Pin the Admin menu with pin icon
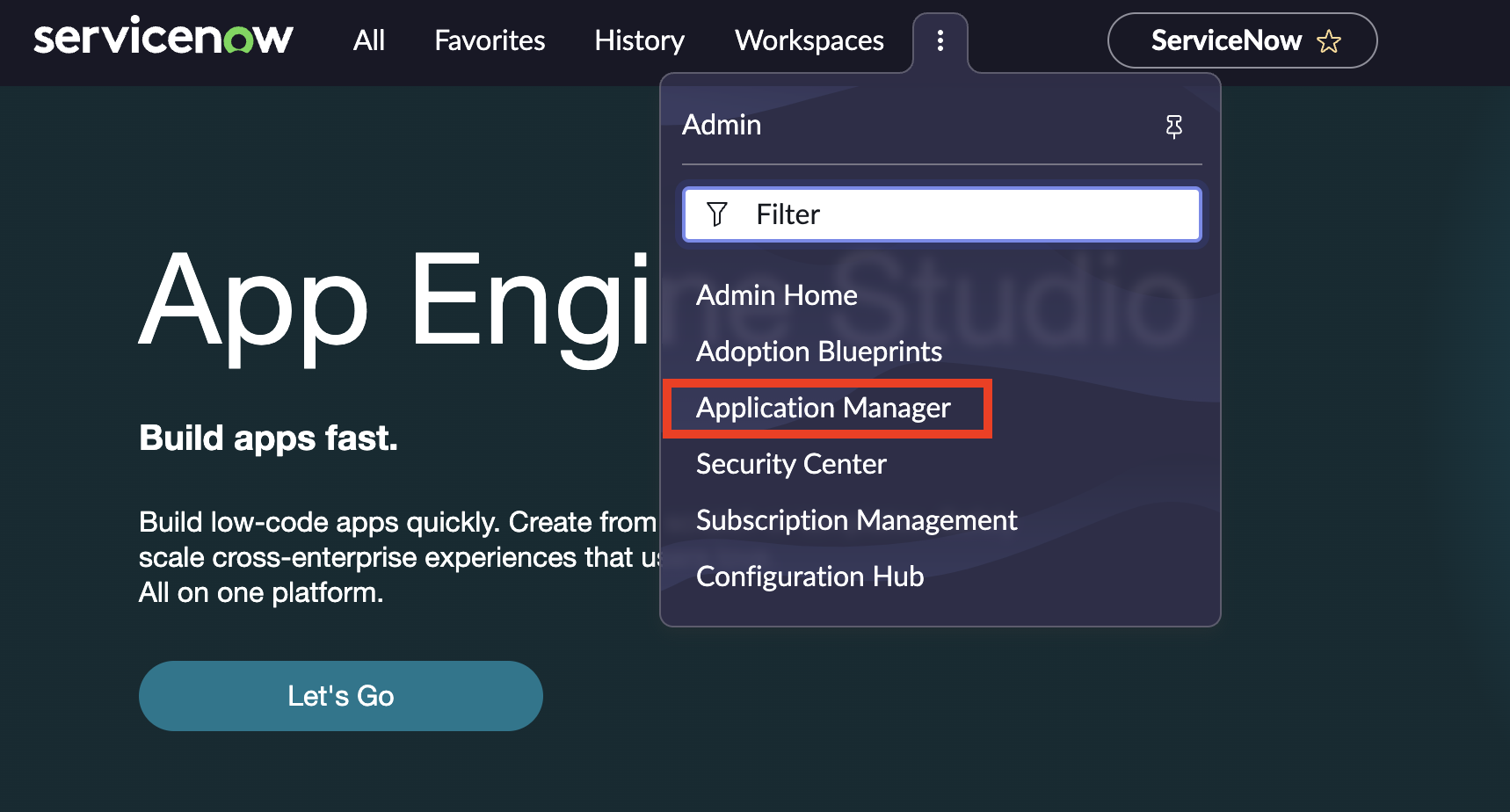Screen dimensions: 1510x812 [x=1173, y=127]
